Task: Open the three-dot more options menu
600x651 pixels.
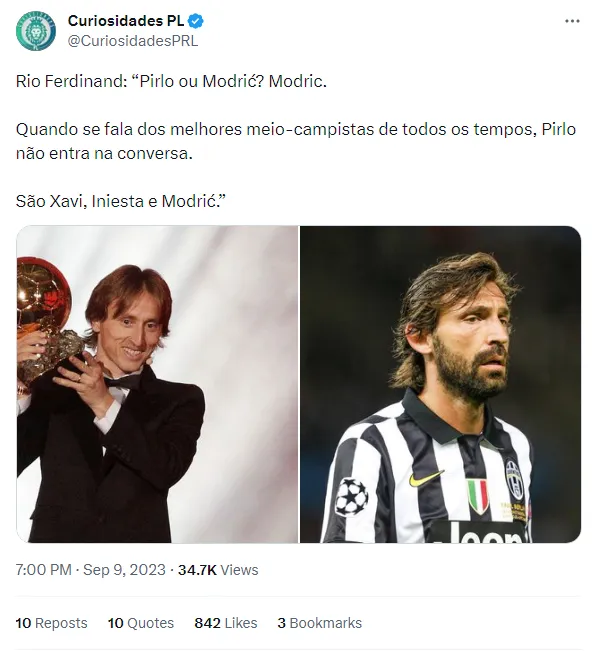Action: [571, 21]
